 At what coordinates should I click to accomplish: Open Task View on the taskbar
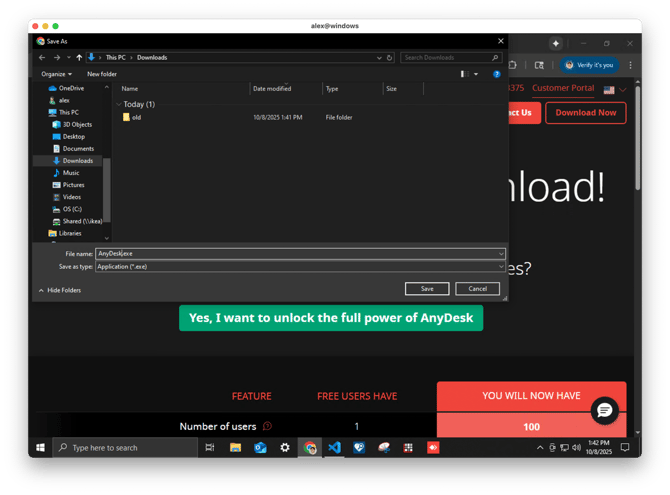210,448
